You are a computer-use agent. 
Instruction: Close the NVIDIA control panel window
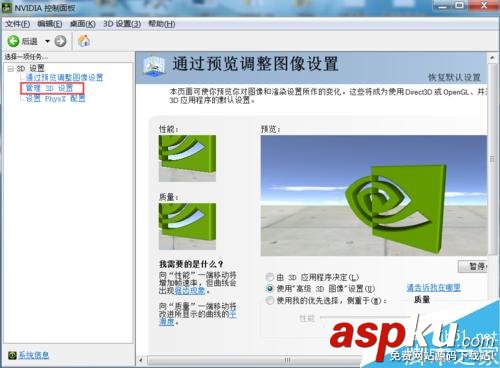pos(484,5)
